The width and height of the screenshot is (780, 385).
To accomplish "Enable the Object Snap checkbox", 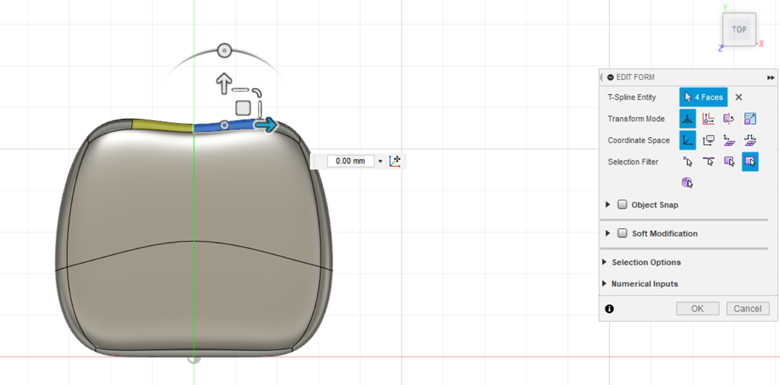I will click(x=622, y=204).
